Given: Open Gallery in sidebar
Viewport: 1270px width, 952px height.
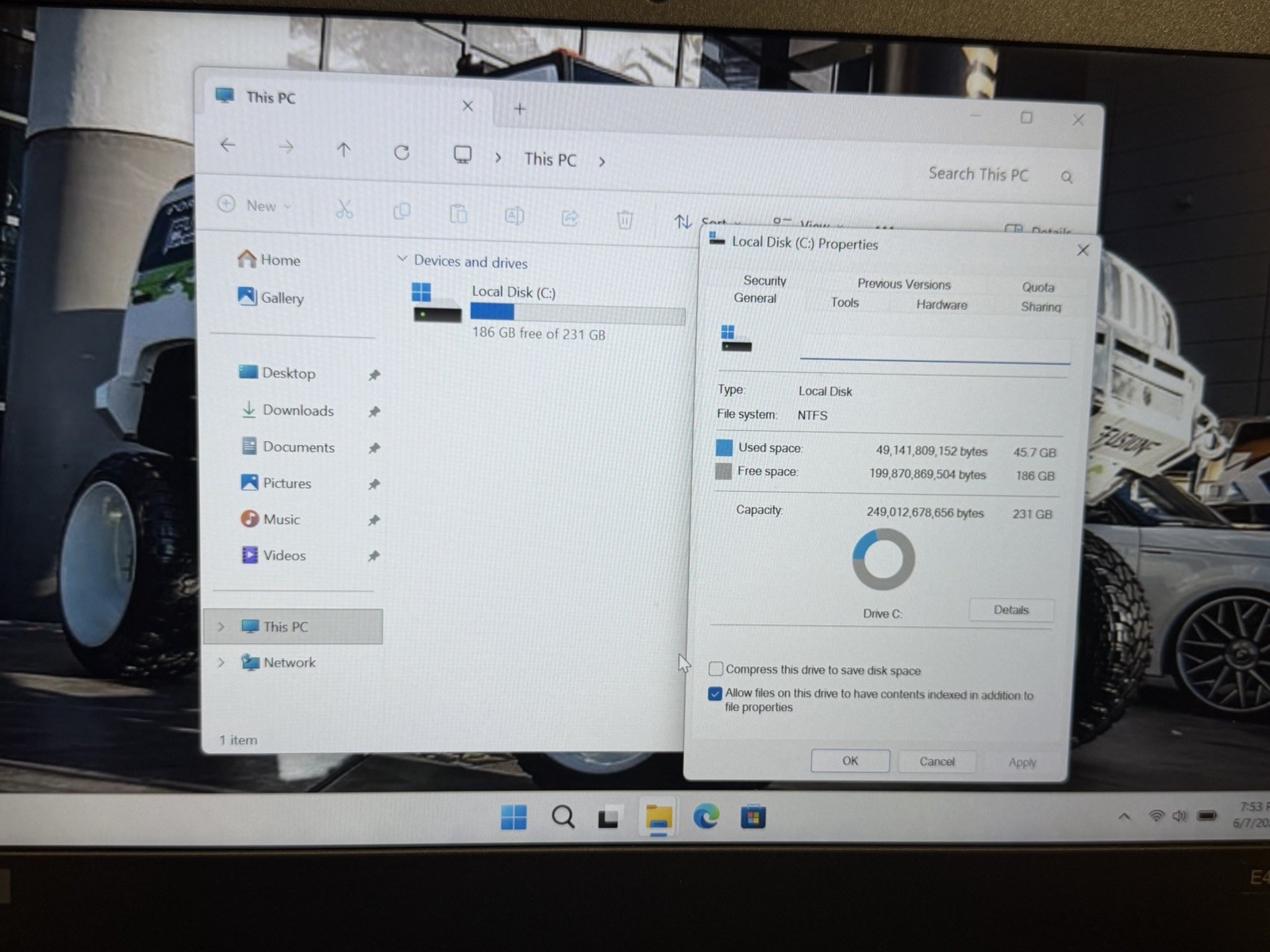Looking at the screenshot, I should (x=271, y=297).
